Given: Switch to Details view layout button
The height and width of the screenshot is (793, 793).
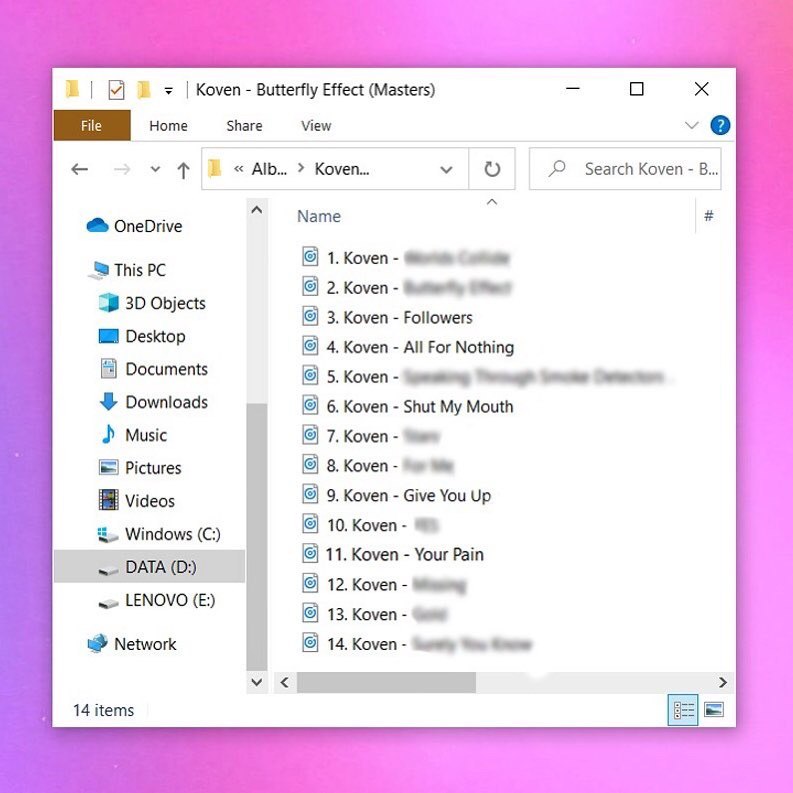Looking at the screenshot, I should (683, 710).
